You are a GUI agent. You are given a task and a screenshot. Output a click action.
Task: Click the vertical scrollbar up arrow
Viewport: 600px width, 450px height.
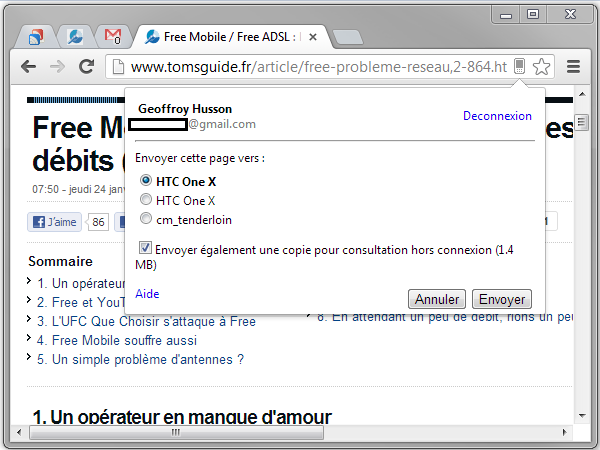coord(582,94)
